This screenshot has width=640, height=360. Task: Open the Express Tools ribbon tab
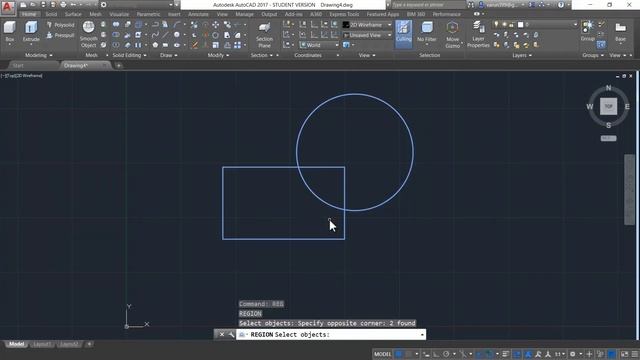coord(344,14)
